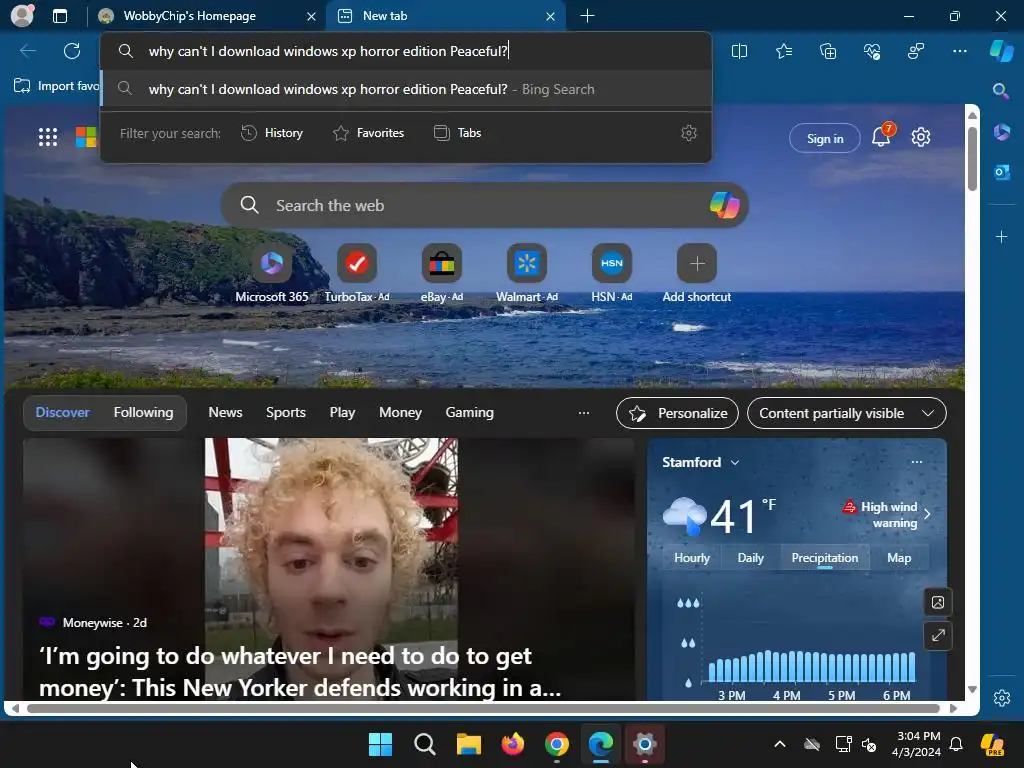This screenshot has width=1024, height=768.
Task: Switch weather to Hourly tab
Action: [x=692, y=558]
